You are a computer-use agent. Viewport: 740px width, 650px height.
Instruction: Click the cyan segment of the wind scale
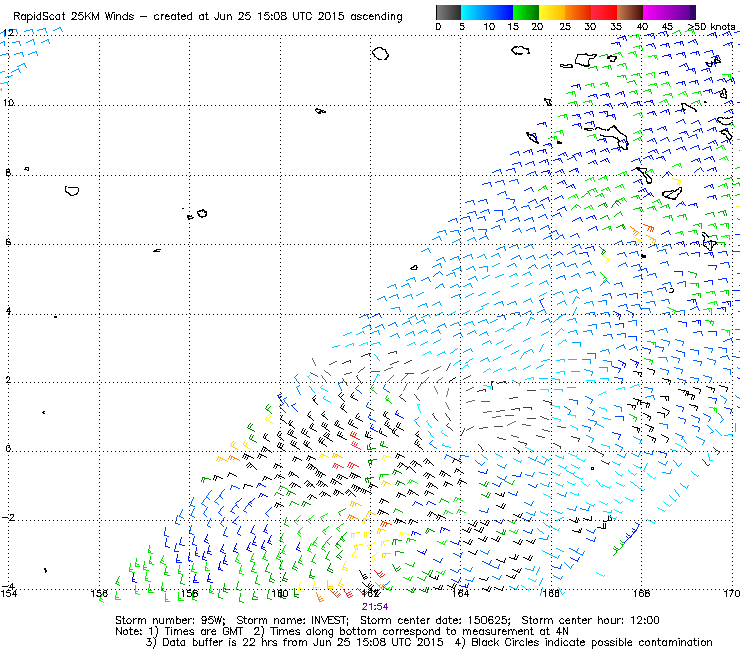click(x=474, y=12)
